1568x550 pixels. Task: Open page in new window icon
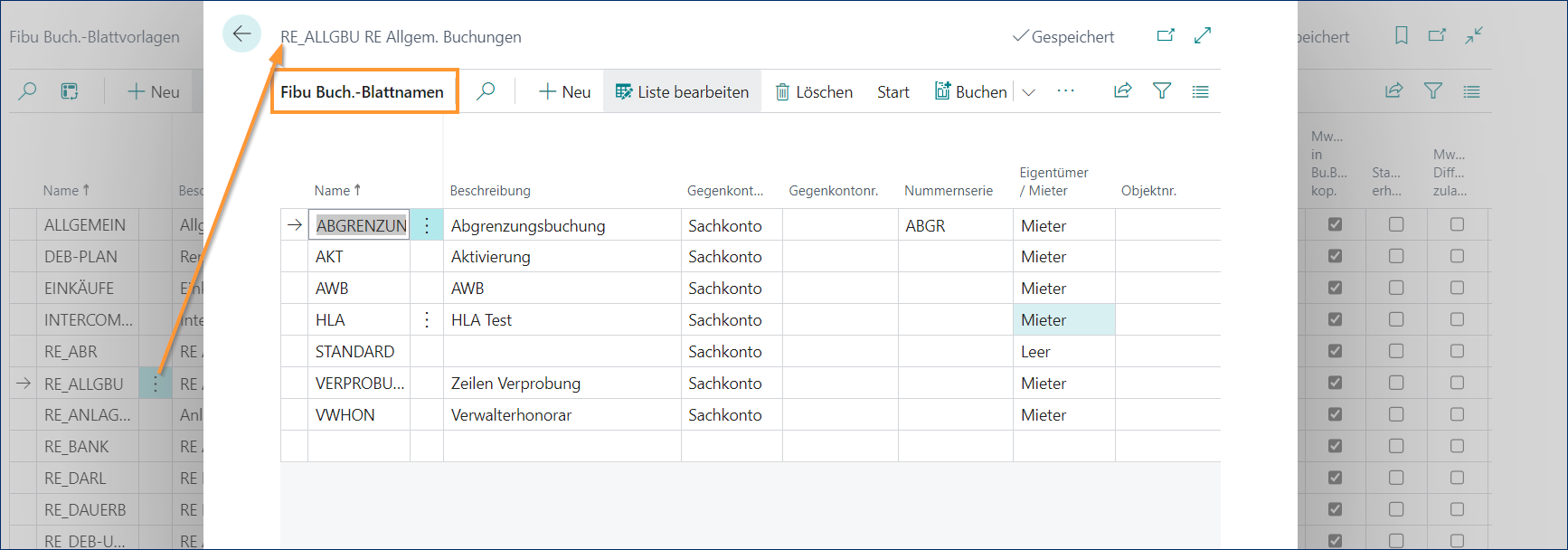[1166, 35]
